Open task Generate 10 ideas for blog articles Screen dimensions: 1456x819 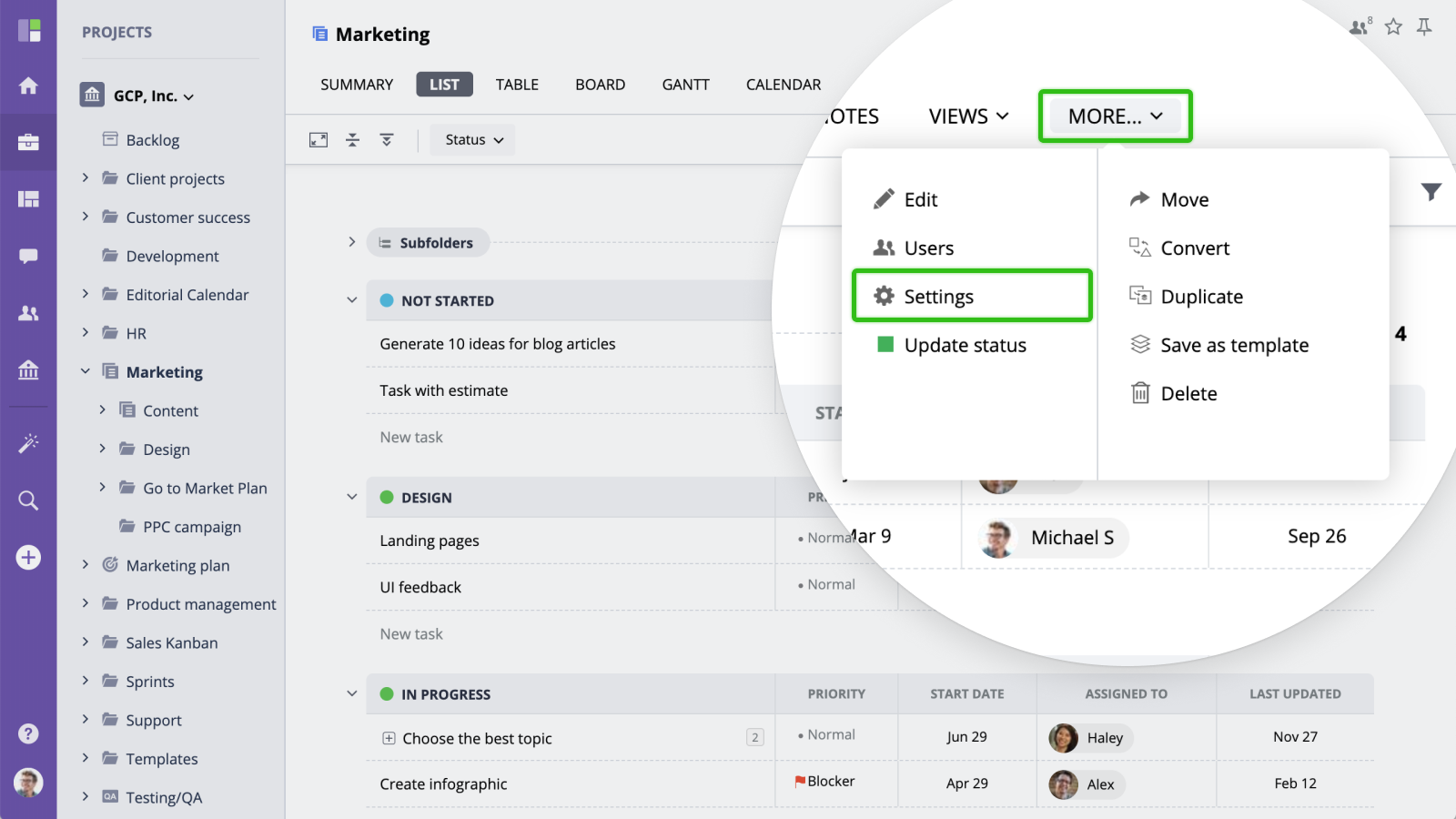(x=498, y=344)
